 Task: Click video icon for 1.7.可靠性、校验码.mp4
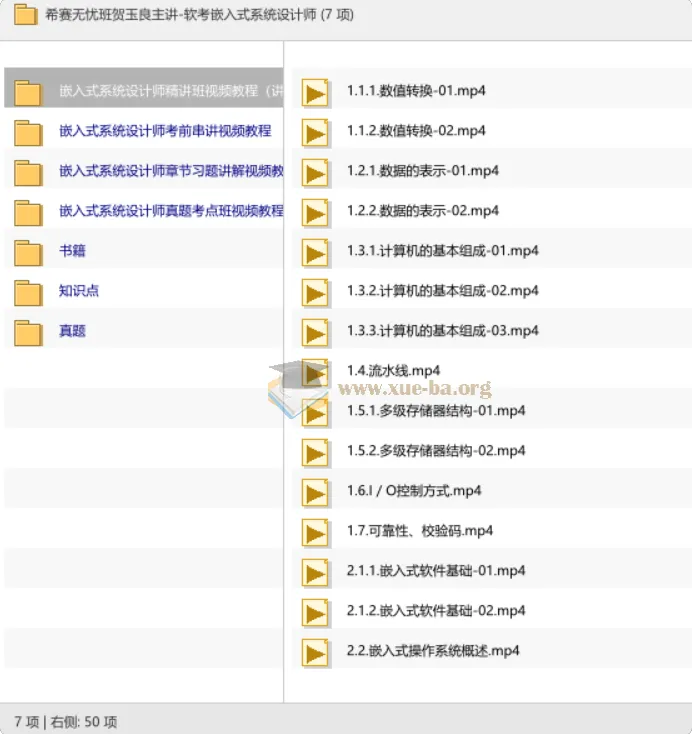pos(315,533)
